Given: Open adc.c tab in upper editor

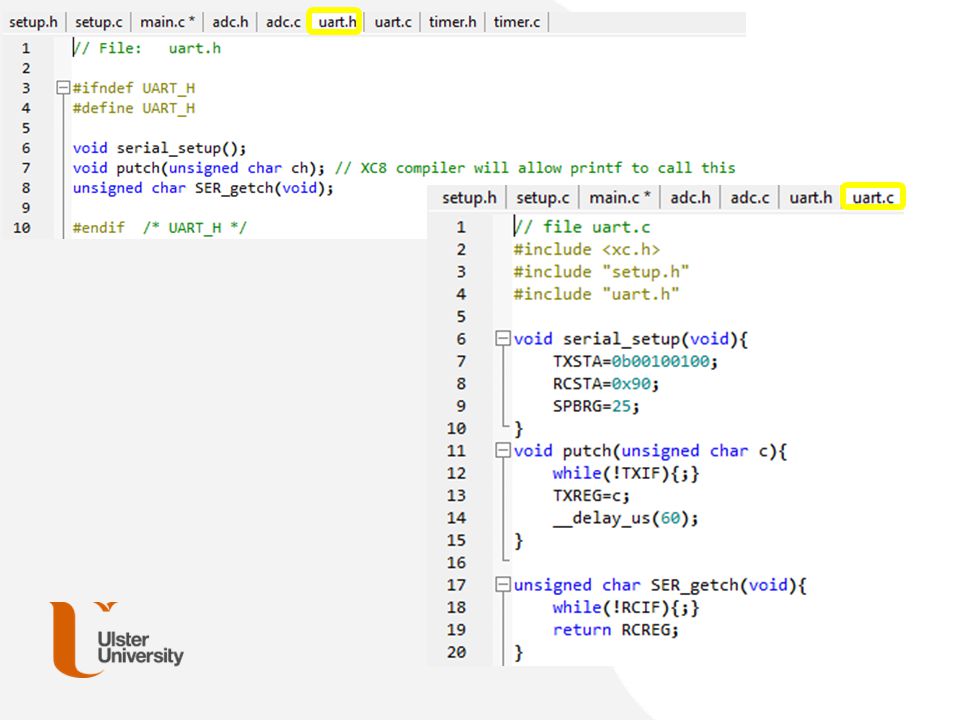Looking at the screenshot, I should [x=283, y=22].
